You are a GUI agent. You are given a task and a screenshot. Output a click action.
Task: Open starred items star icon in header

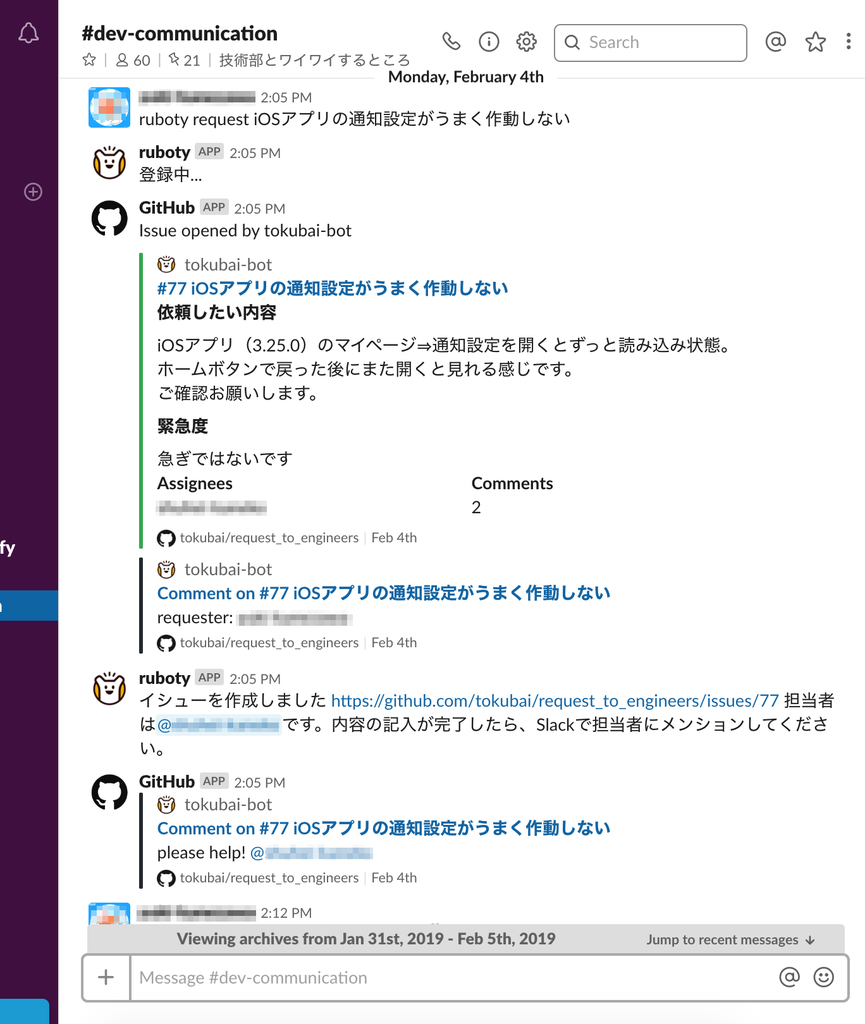[815, 42]
